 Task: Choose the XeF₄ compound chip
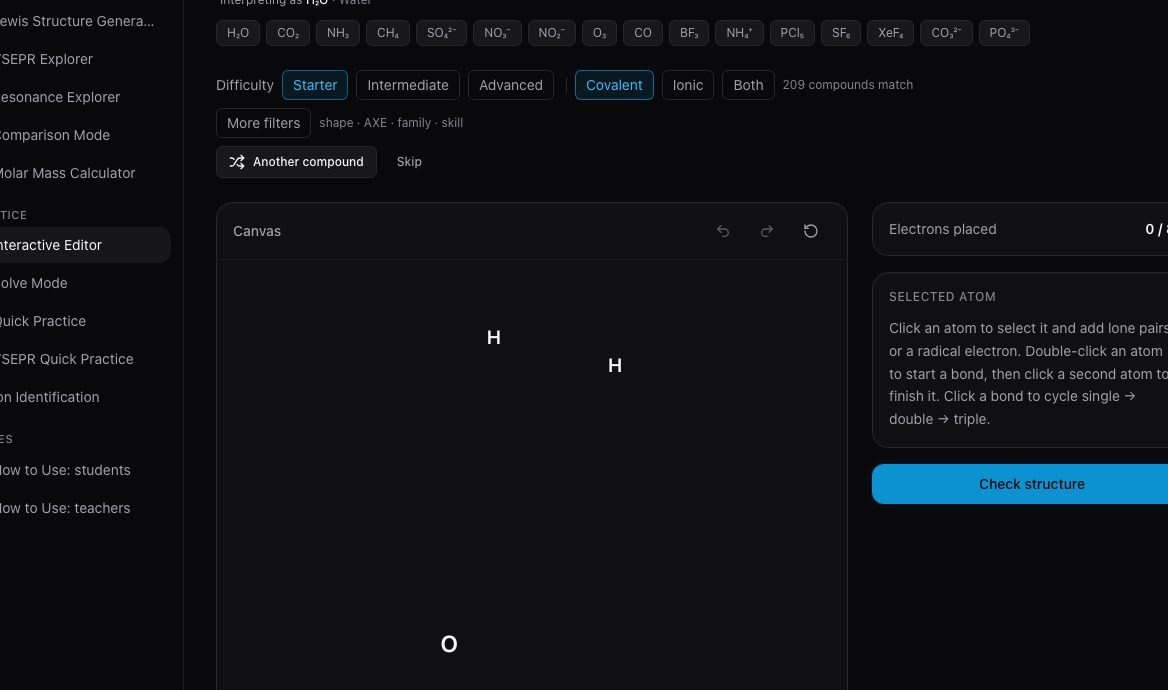[x=890, y=33]
